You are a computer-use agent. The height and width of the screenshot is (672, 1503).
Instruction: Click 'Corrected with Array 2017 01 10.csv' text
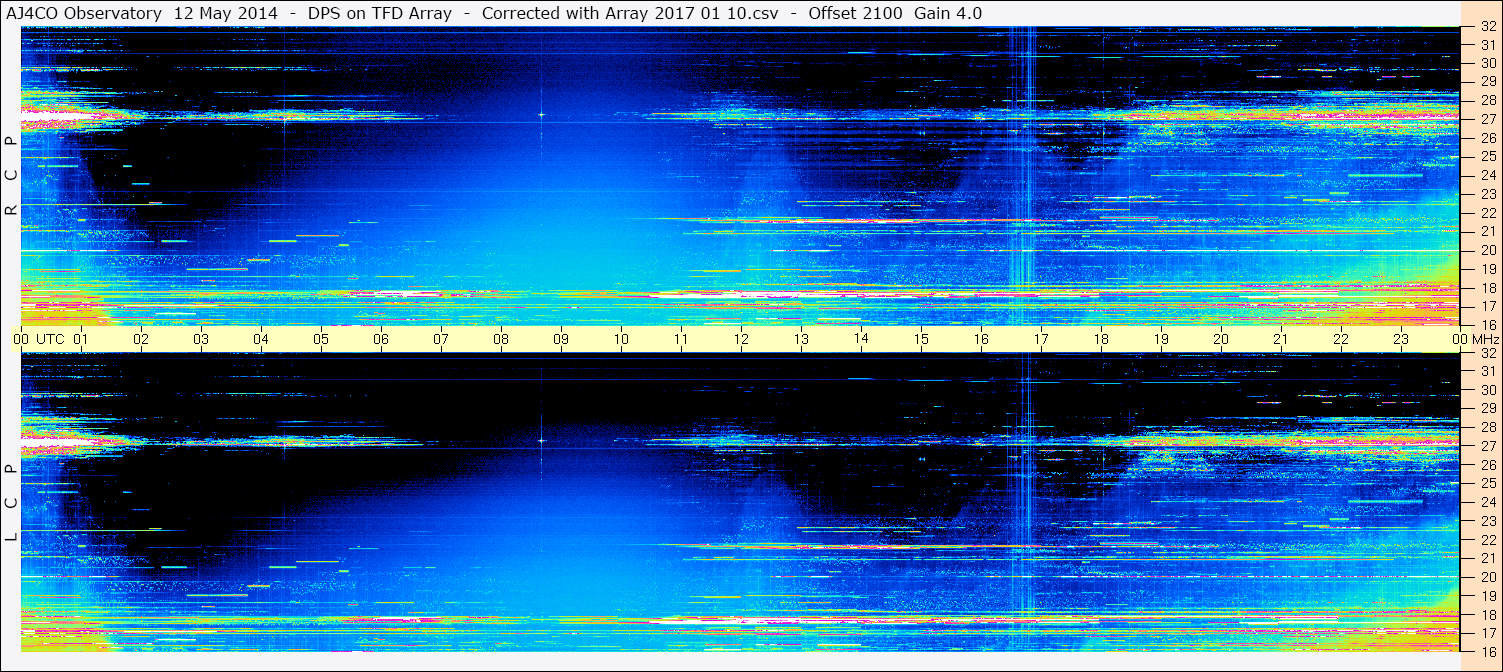coord(632,13)
